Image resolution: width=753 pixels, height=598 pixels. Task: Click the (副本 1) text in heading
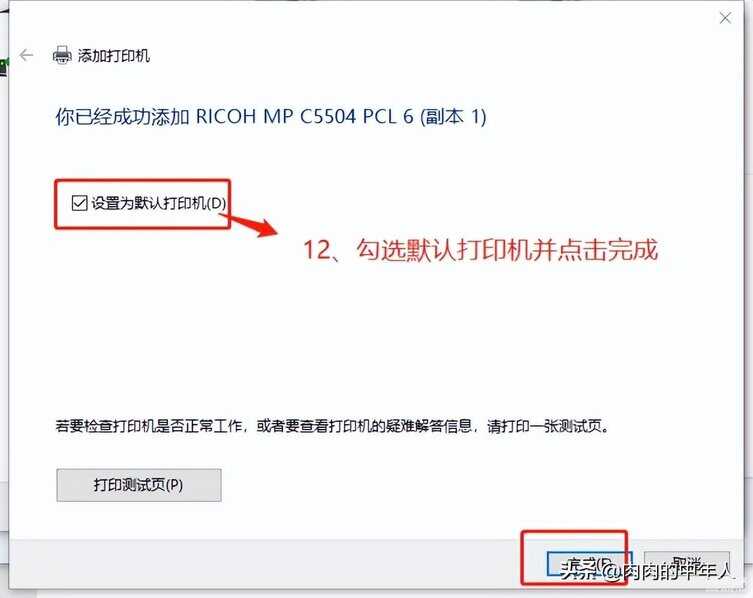click(x=453, y=117)
